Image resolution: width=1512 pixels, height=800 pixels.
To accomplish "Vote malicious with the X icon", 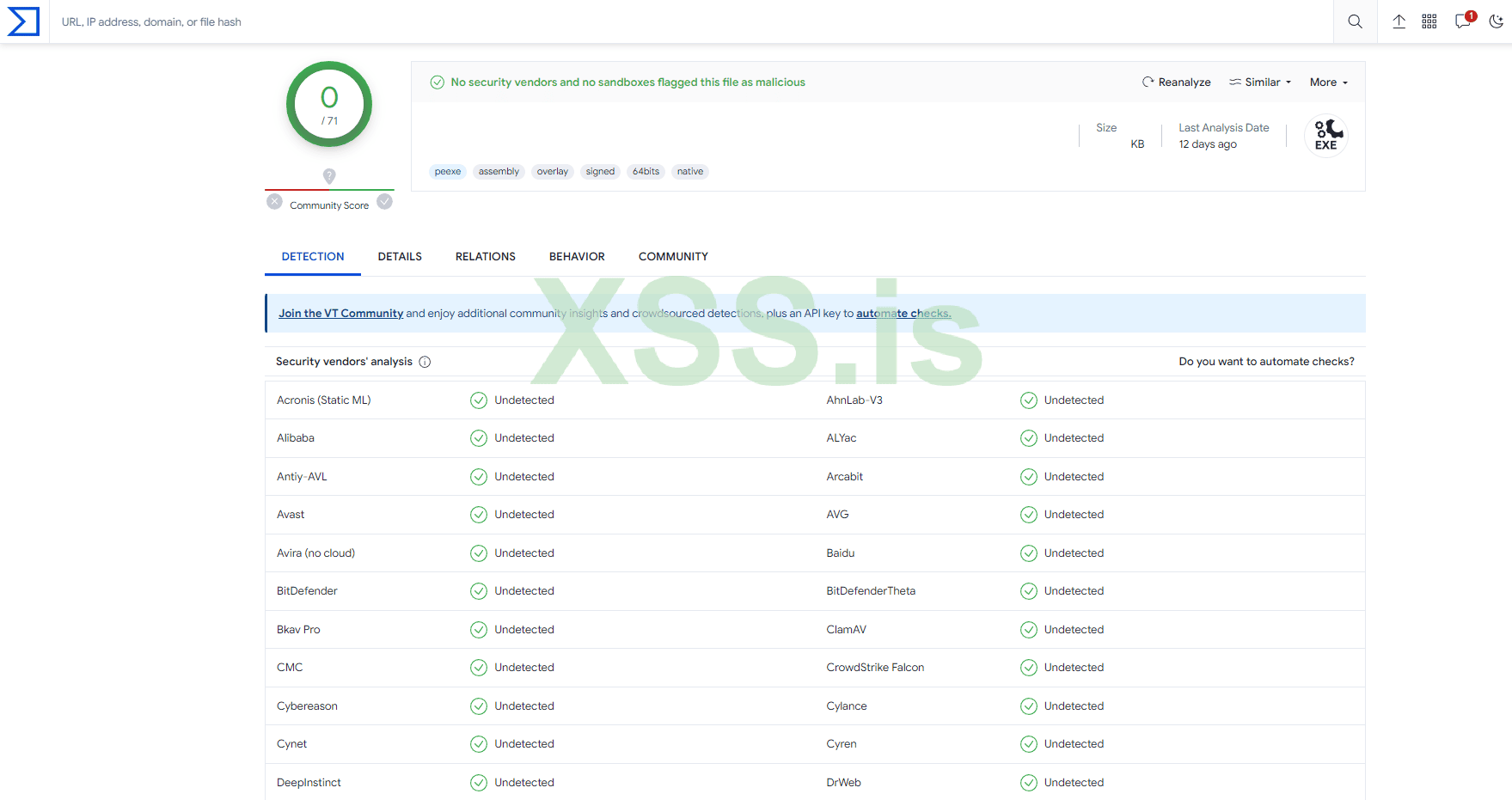I will (x=274, y=202).
